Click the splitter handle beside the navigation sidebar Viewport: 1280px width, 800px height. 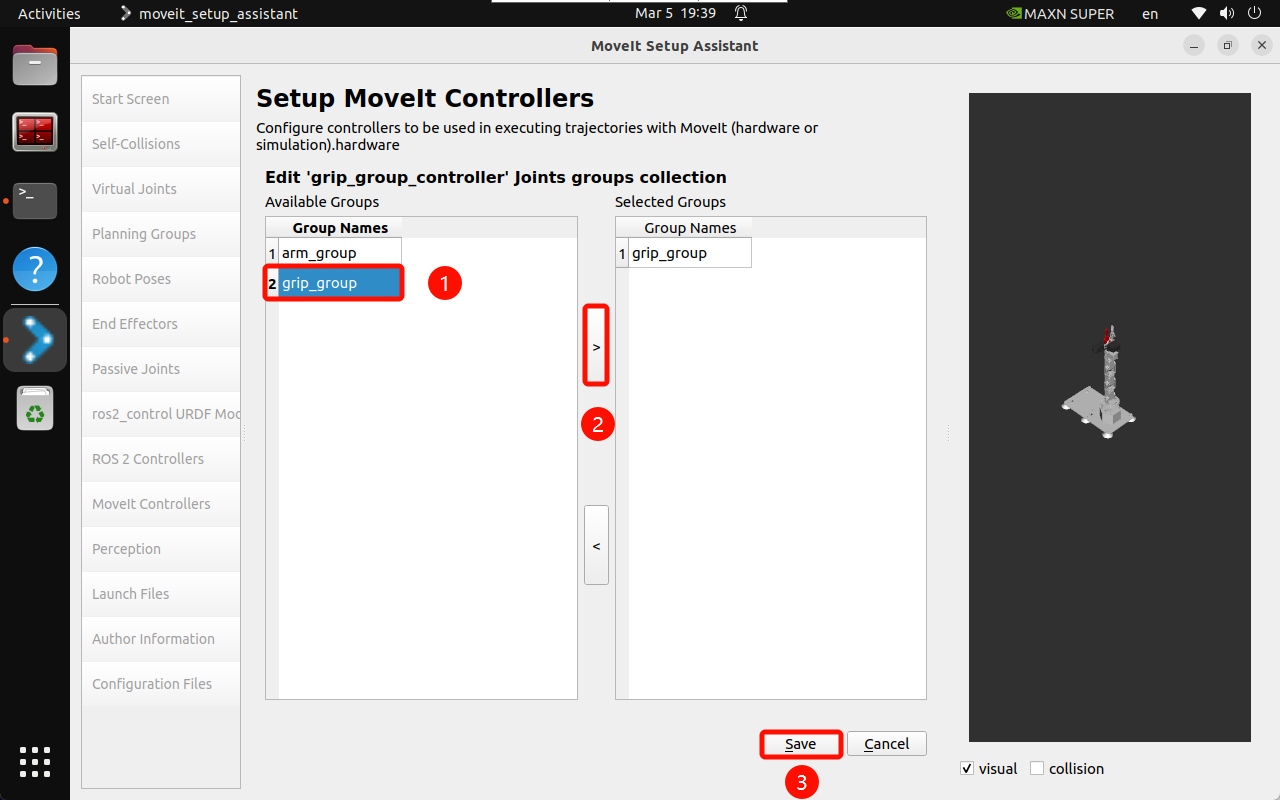point(244,433)
